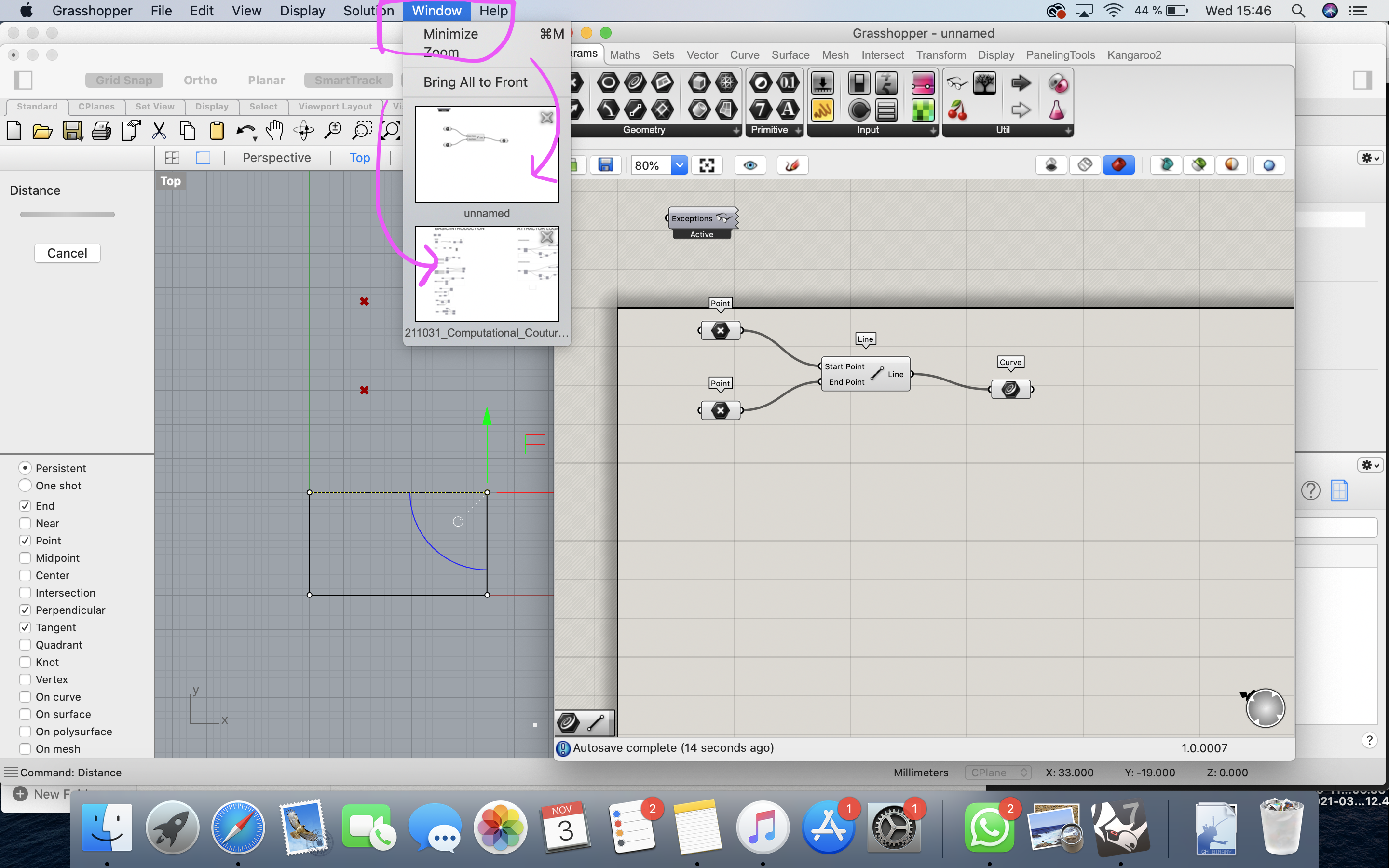1389x868 pixels.
Task: Select the Rotate view tool
Action: click(x=304, y=130)
